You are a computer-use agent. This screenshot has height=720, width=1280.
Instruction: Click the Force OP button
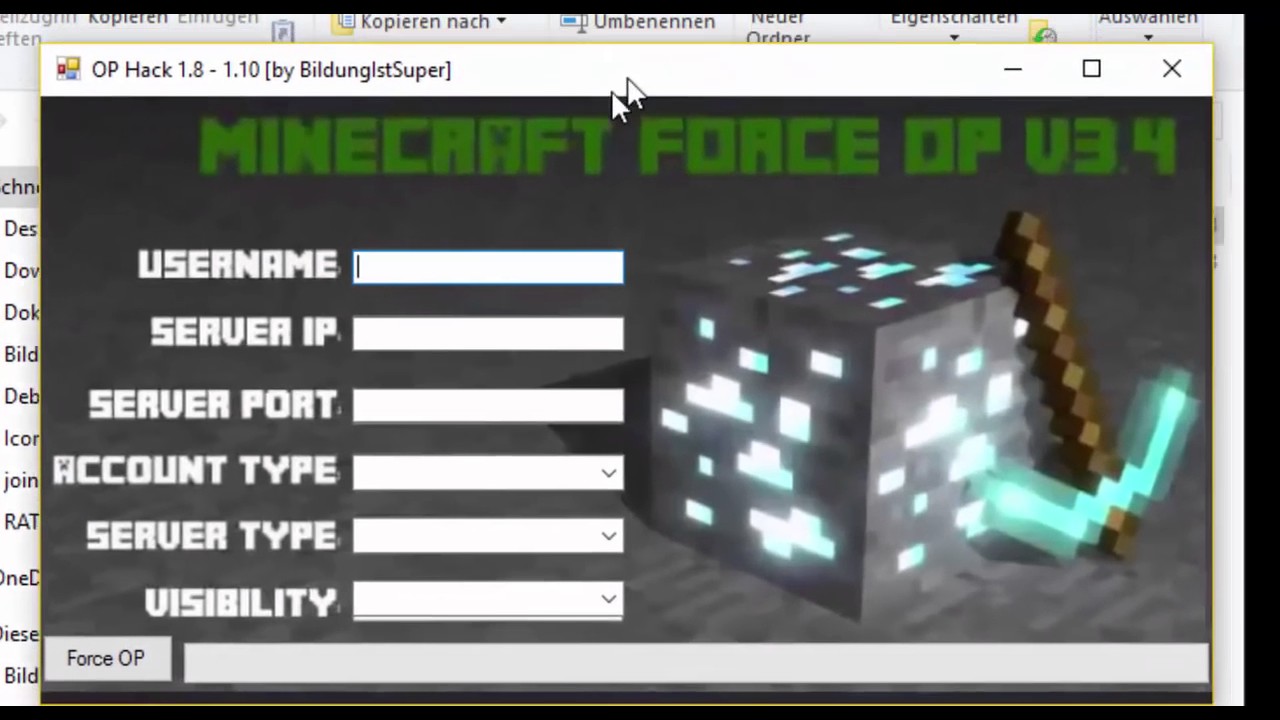tap(106, 659)
